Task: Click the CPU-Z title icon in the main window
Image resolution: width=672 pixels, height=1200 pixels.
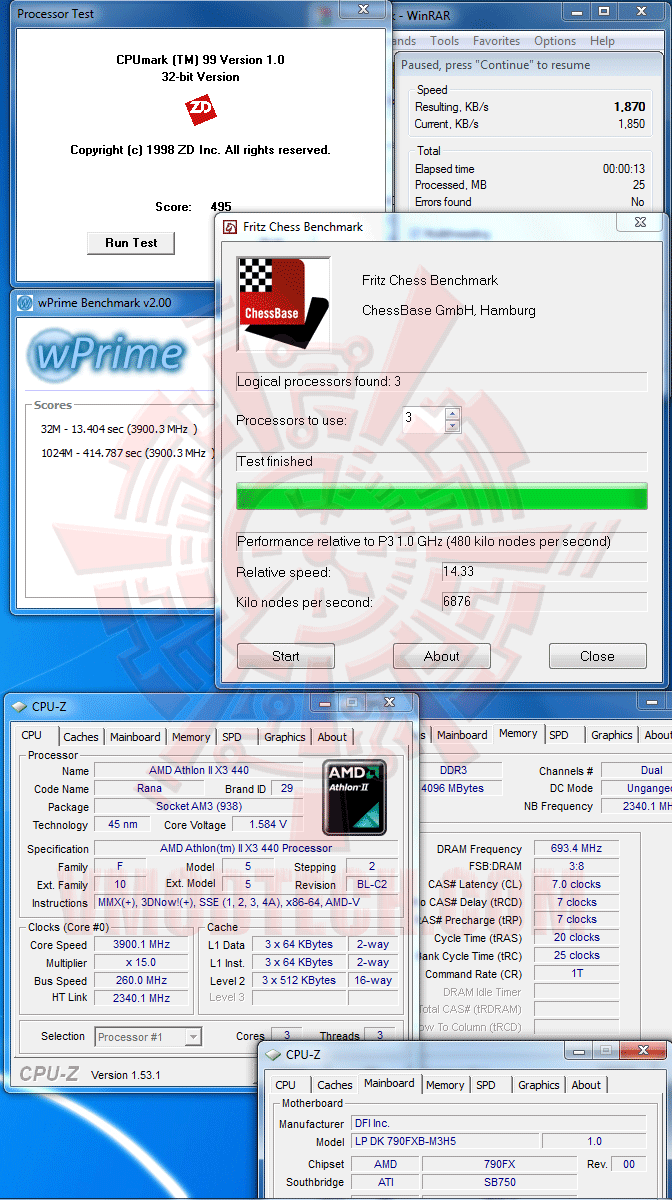Action: [x=20, y=706]
